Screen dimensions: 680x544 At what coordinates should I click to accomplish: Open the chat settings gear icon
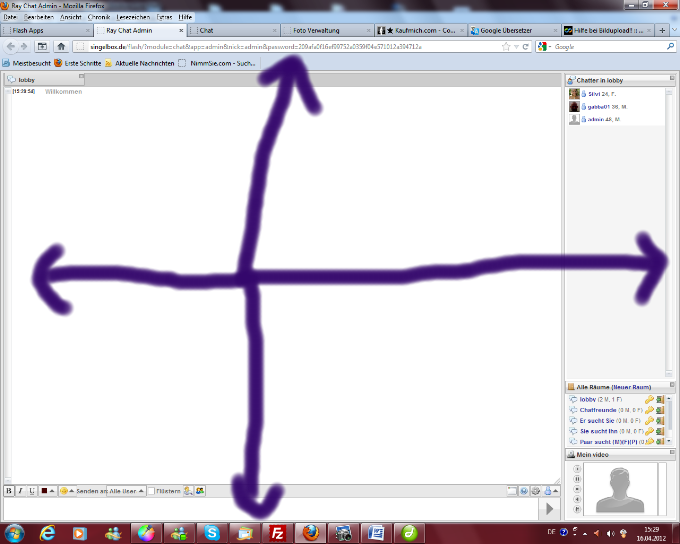coord(536,491)
